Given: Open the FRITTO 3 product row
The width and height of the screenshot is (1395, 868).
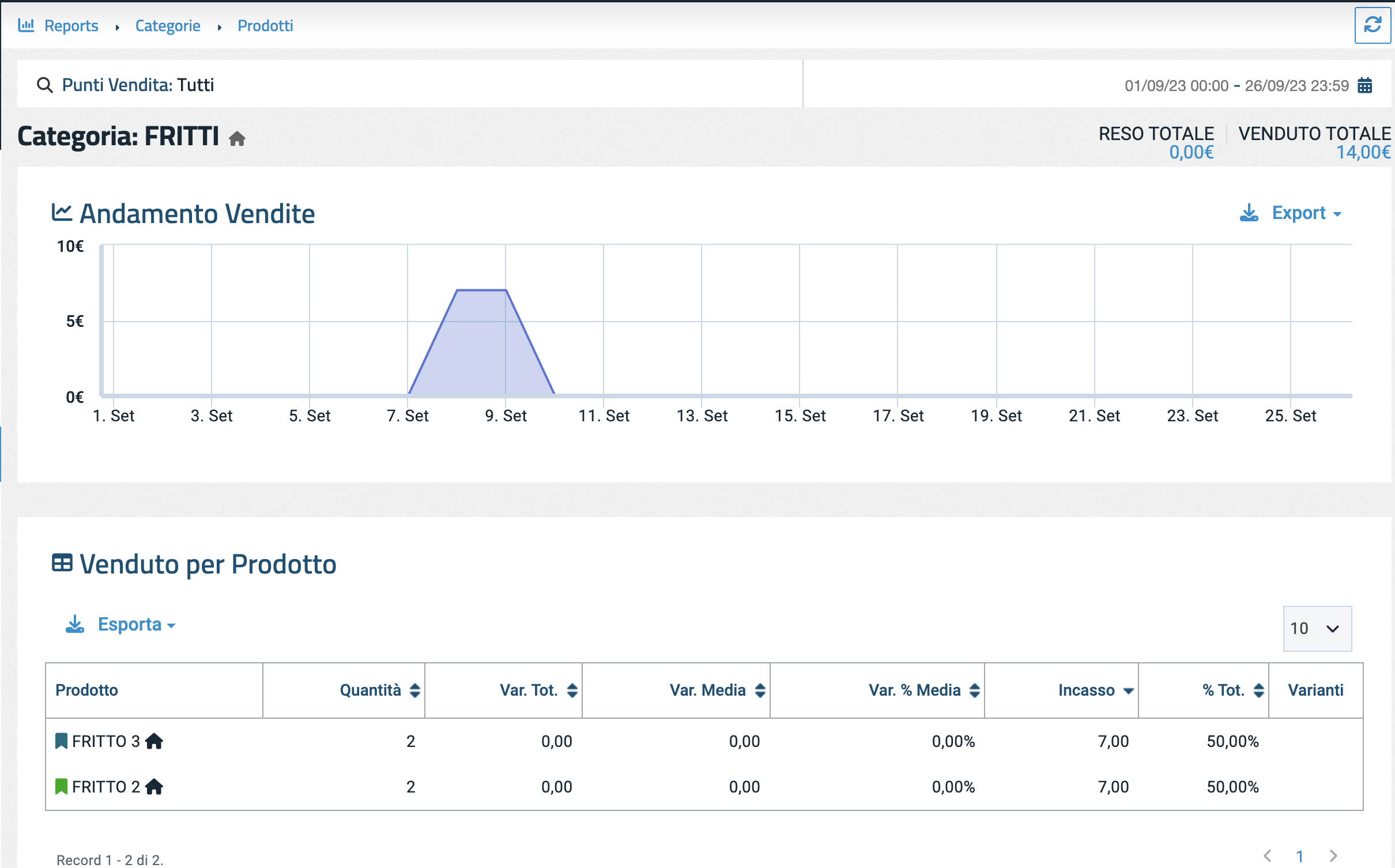Looking at the screenshot, I should [x=704, y=741].
